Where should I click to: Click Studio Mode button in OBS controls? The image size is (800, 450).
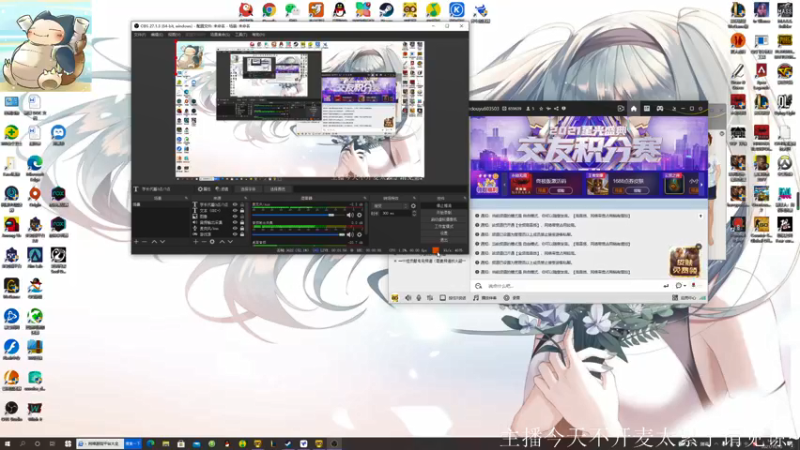444,226
